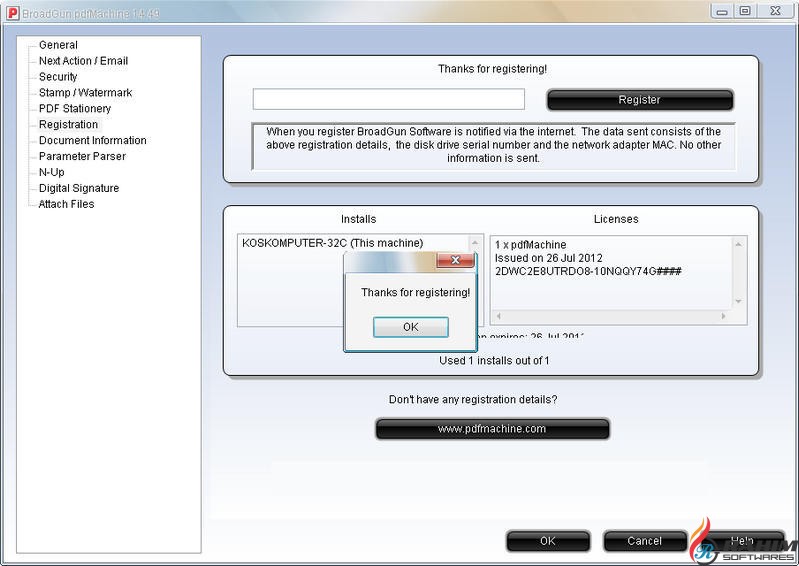Open the Security settings page
Screen dimensions: 799x566
coord(58,77)
